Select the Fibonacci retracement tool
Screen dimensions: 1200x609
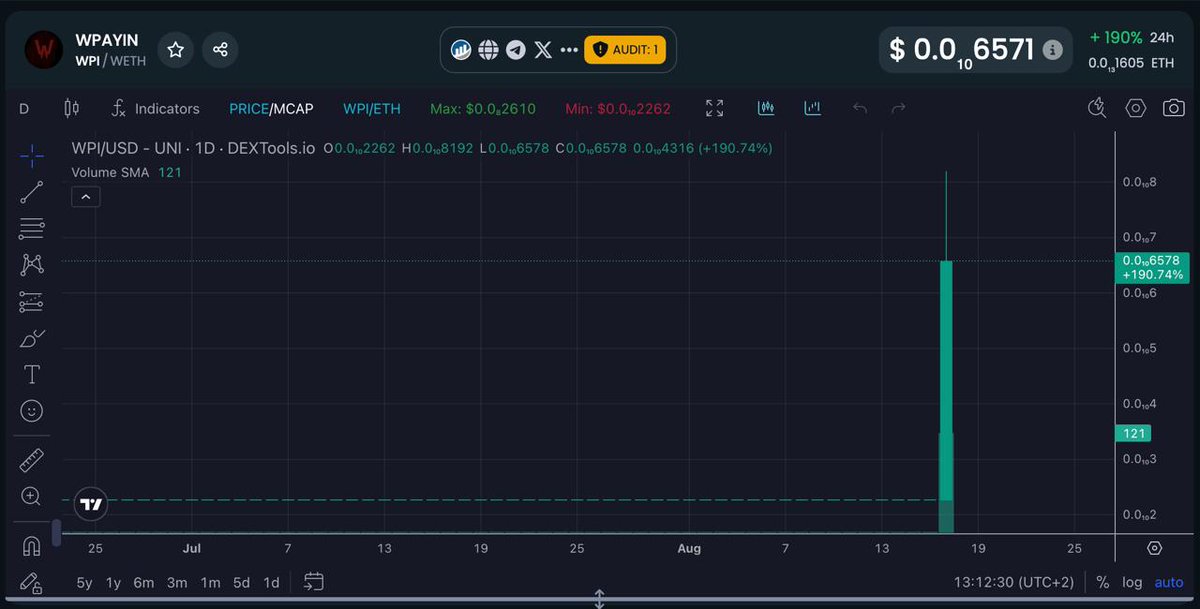pos(31,229)
